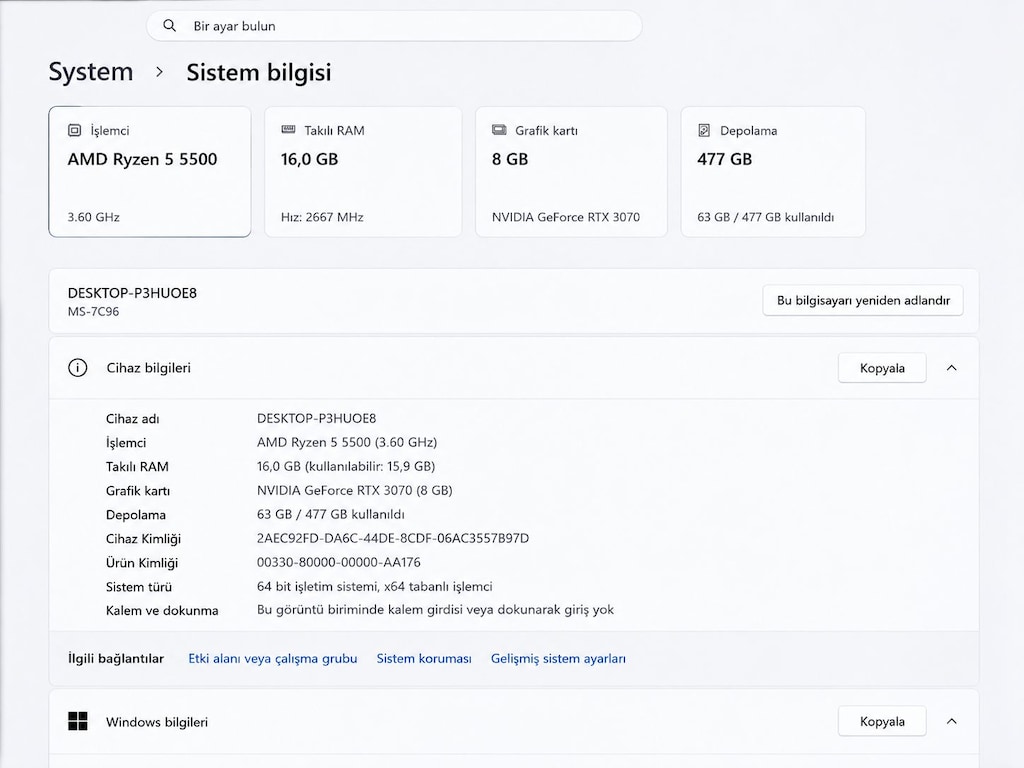Viewport: 1024px width, 768px height.
Task: Click '16,0 GB (kullanılabilir: 15,9 GB)' value
Action: coord(346,466)
